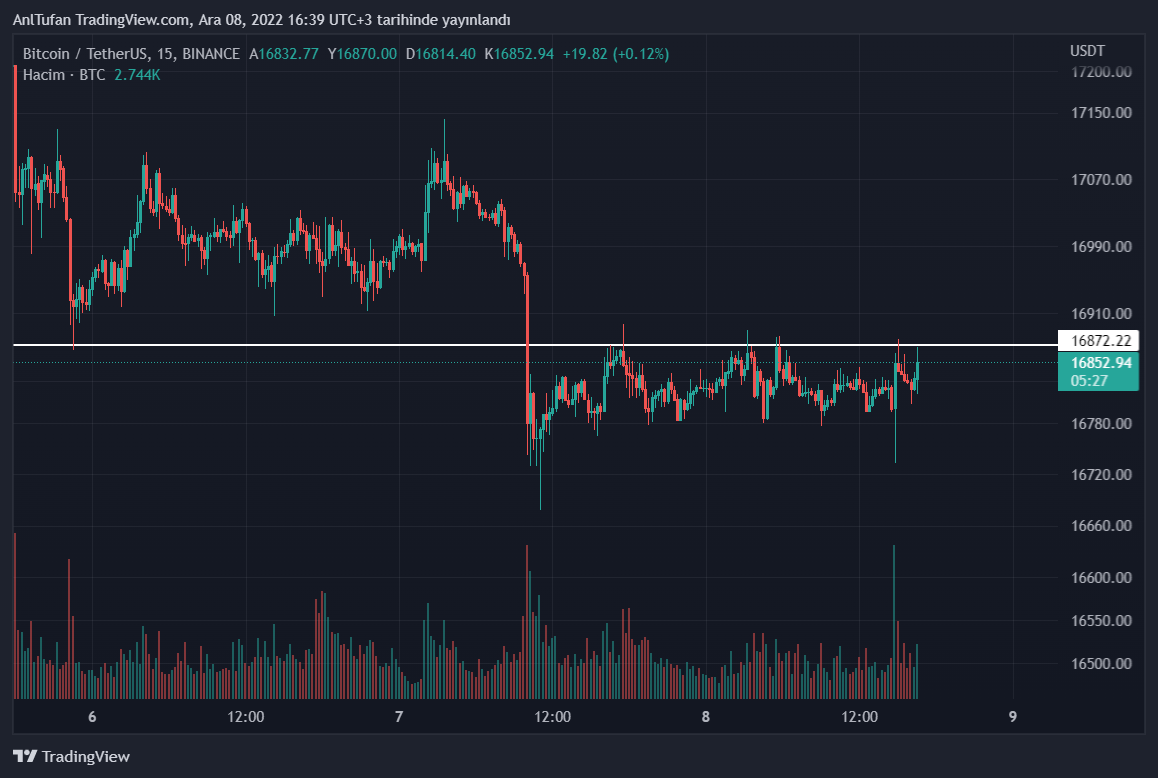Click the 16660.00 price axis label
The height and width of the screenshot is (778, 1158).
(1101, 526)
